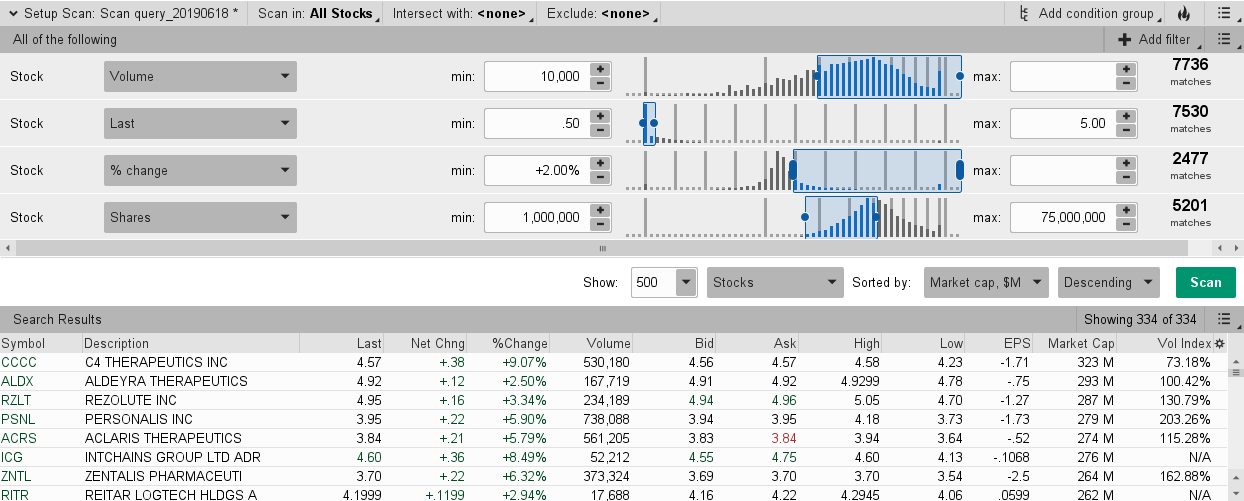Viewport: 1244px width, 501px height.
Task: Decrease Shares min value with minus
Action: coord(600,224)
